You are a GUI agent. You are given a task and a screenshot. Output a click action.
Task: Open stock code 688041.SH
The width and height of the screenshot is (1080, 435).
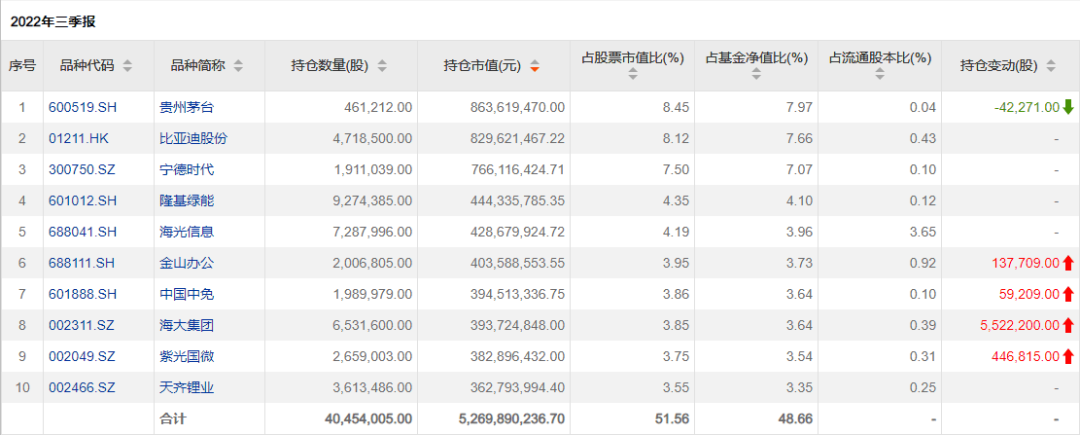click(x=83, y=232)
